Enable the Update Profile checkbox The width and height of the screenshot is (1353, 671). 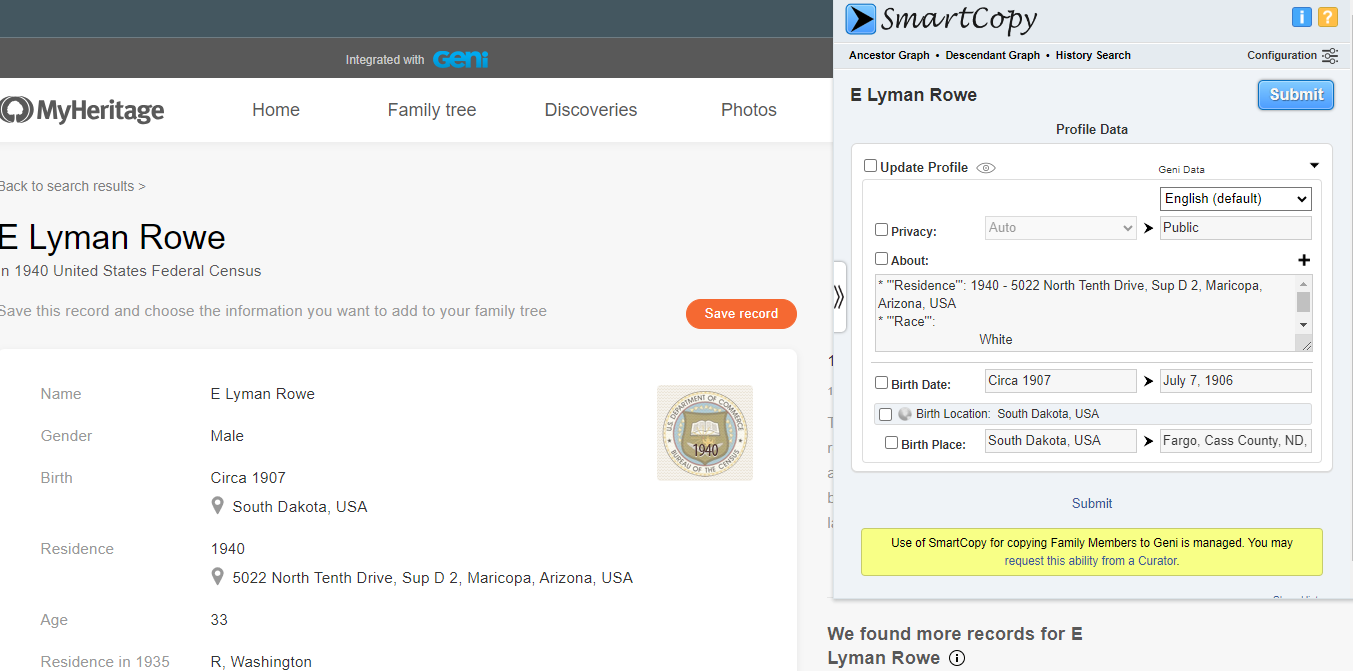(870, 166)
